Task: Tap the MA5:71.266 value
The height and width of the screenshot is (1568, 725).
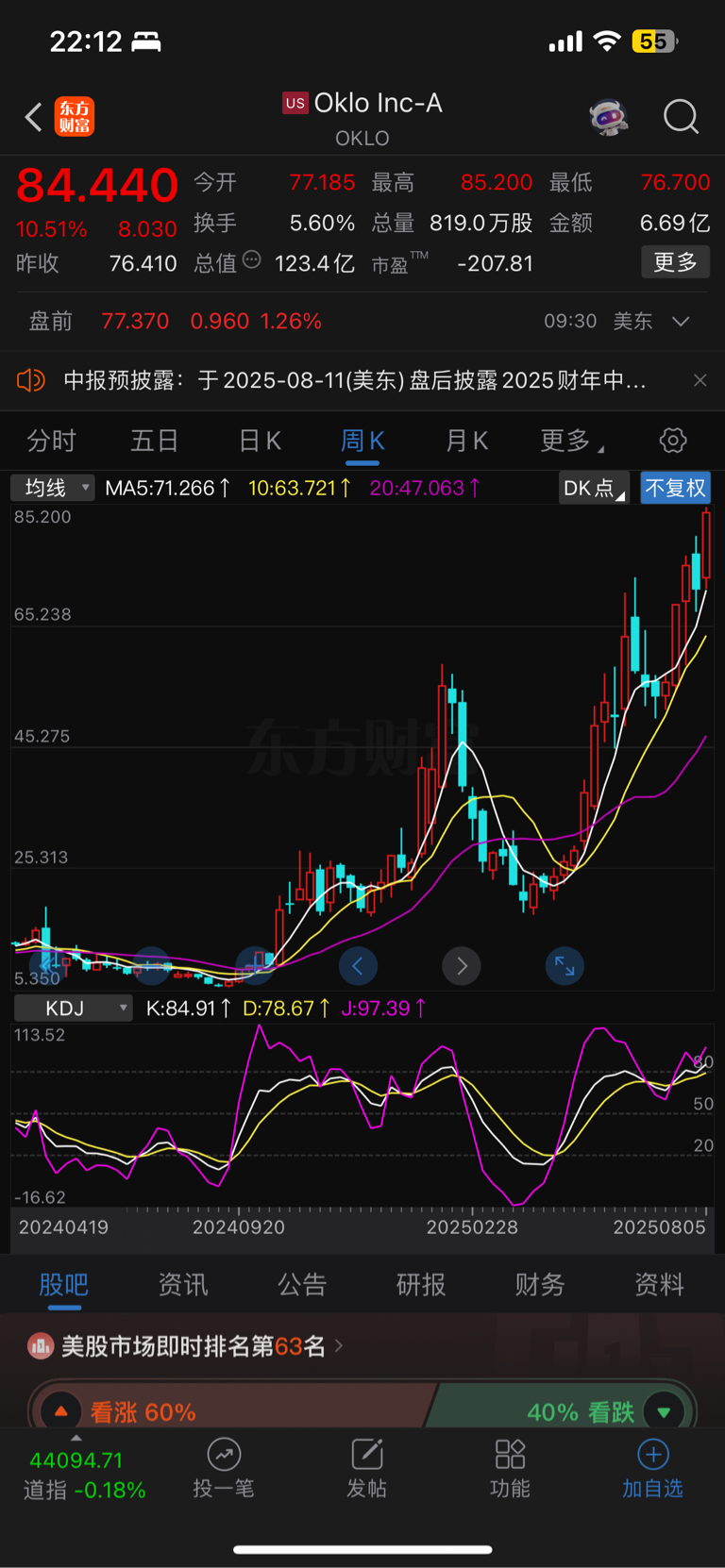Action: coord(168,488)
